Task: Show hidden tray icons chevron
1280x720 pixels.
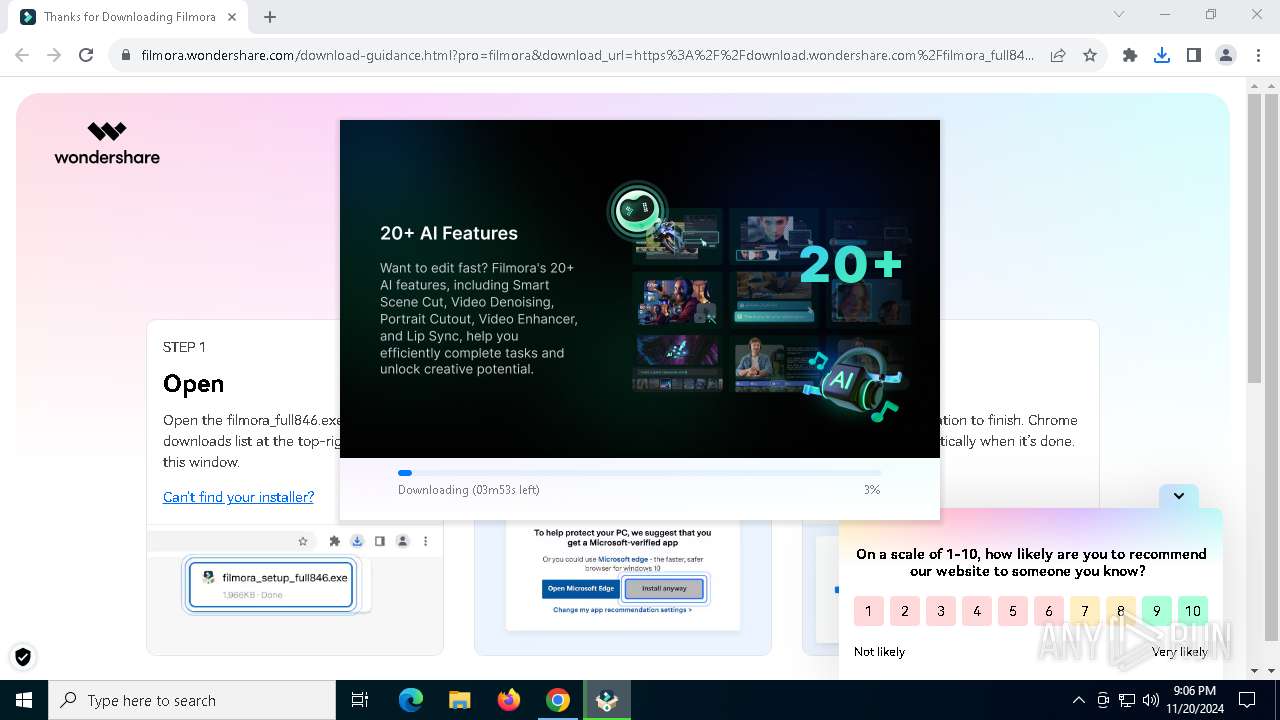Action: point(1078,700)
